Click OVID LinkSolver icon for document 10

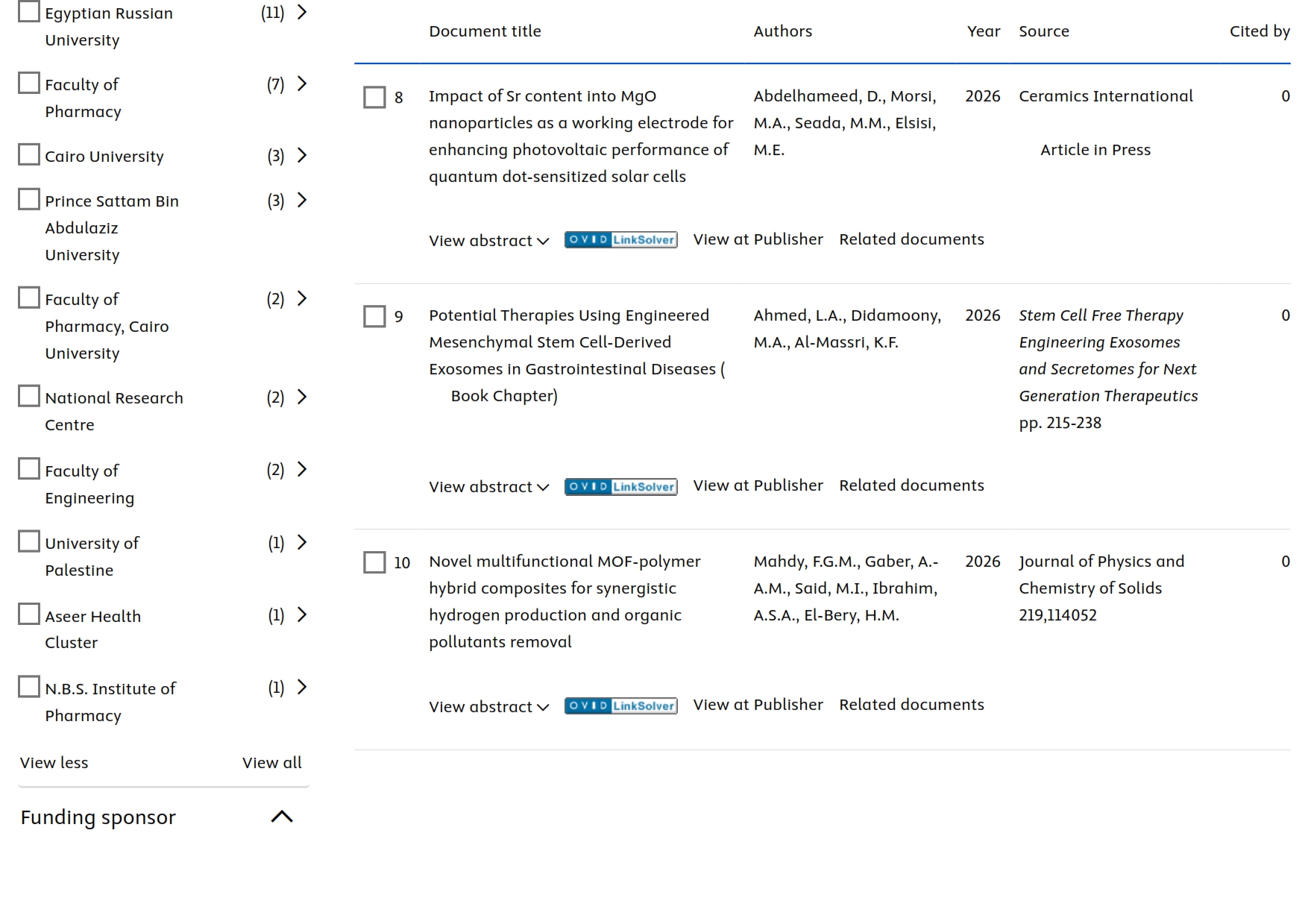point(620,705)
